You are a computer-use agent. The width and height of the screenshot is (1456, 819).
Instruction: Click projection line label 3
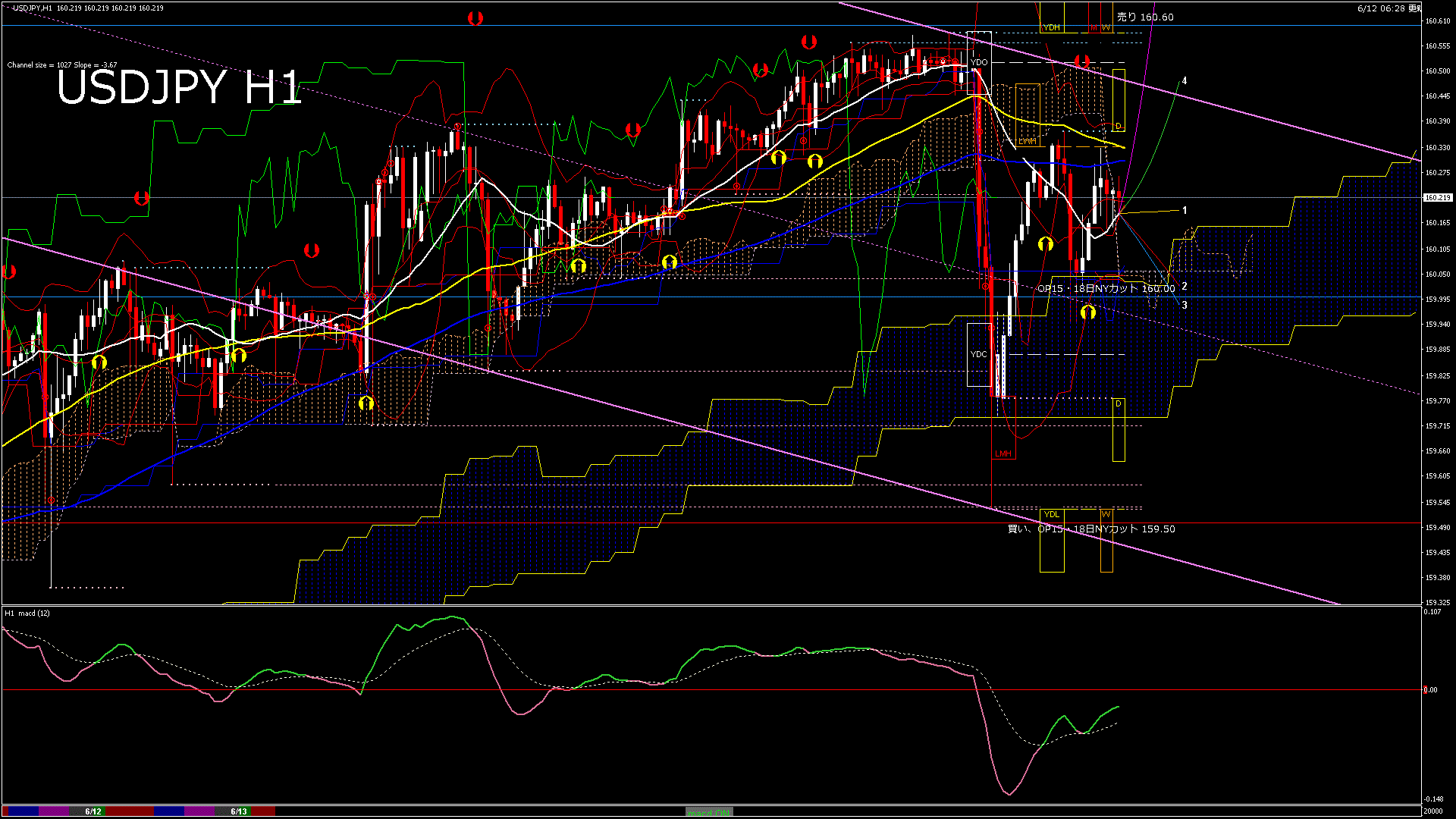tap(1185, 305)
